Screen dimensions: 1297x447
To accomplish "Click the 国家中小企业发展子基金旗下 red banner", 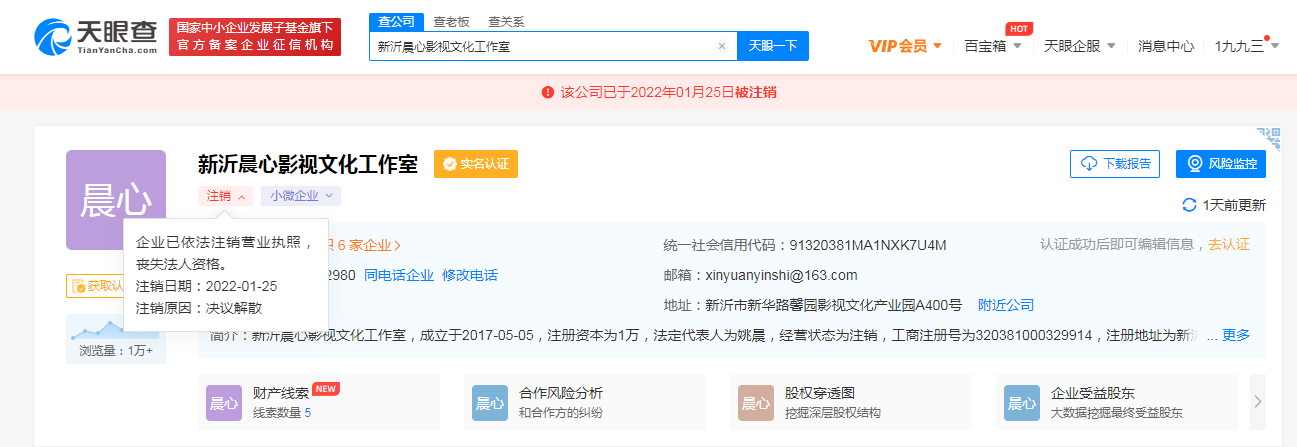I will (x=255, y=37).
